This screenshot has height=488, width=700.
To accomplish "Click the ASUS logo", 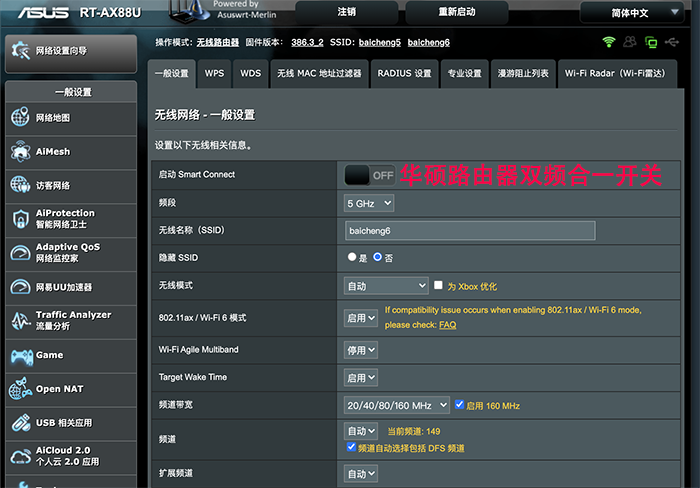I will pyautogui.click(x=44, y=13).
